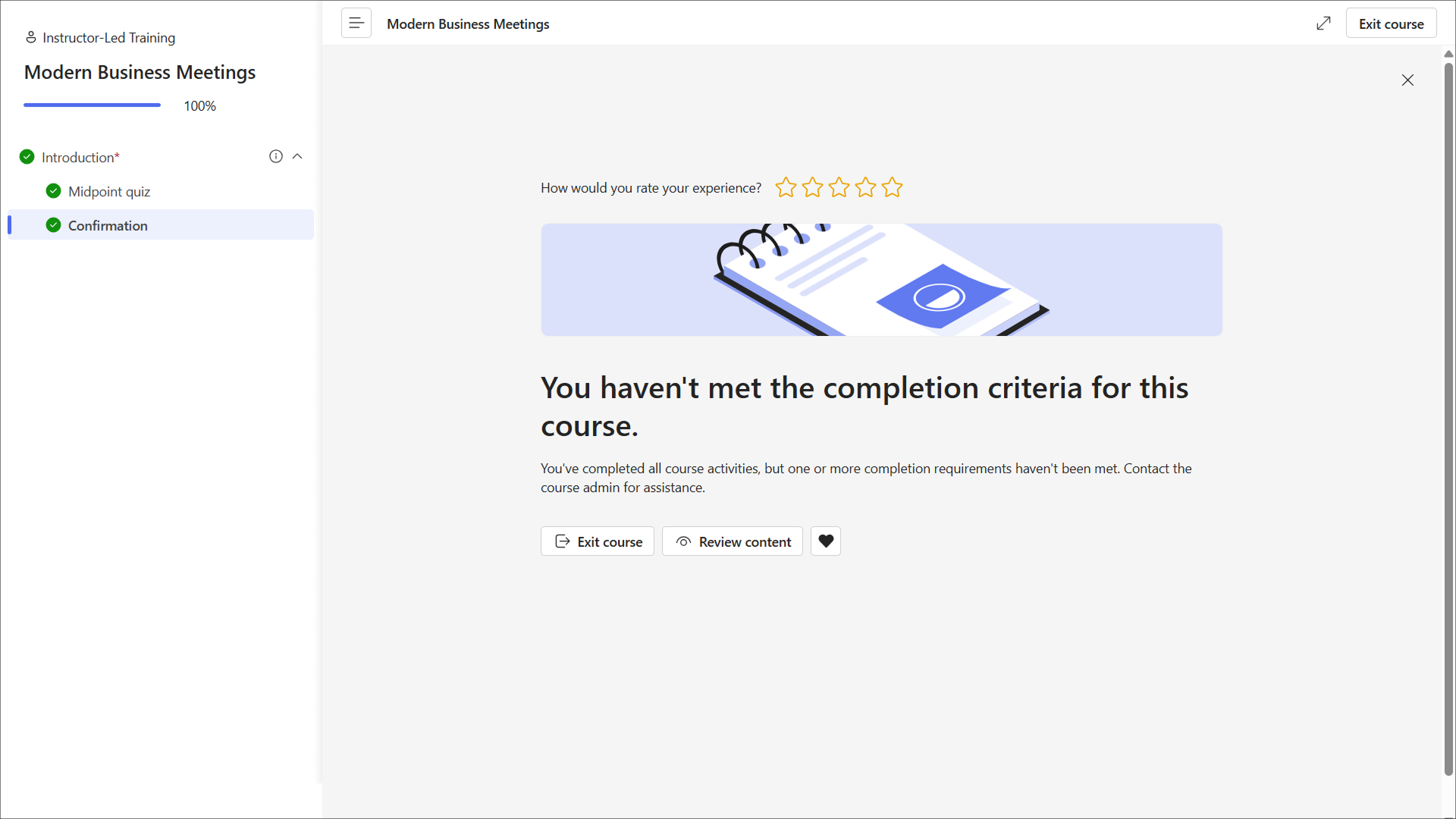Rate experience with the third star
This screenshot has height=819, width=1456.
point(839,187)
